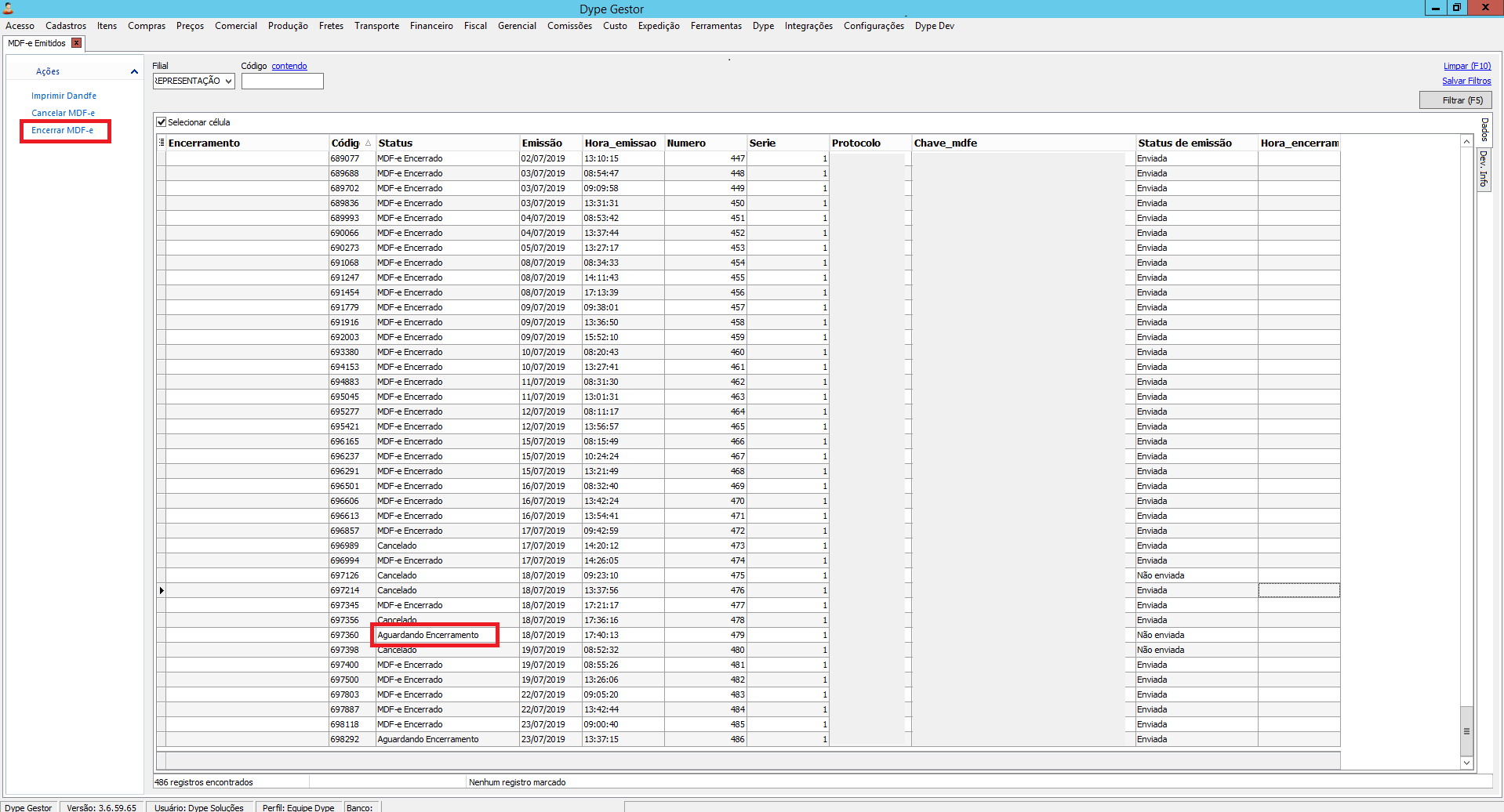Open the Dados side tab
The width and height of the screenshot is (1504, 812).
click(x=1484, y=129)
